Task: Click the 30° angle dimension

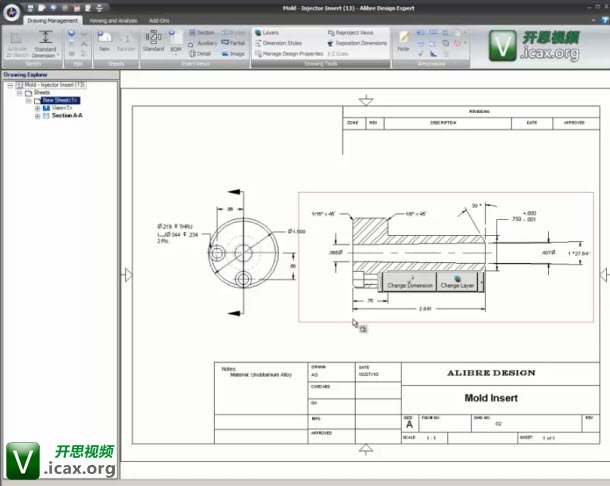Action: [x=477, y=205]
